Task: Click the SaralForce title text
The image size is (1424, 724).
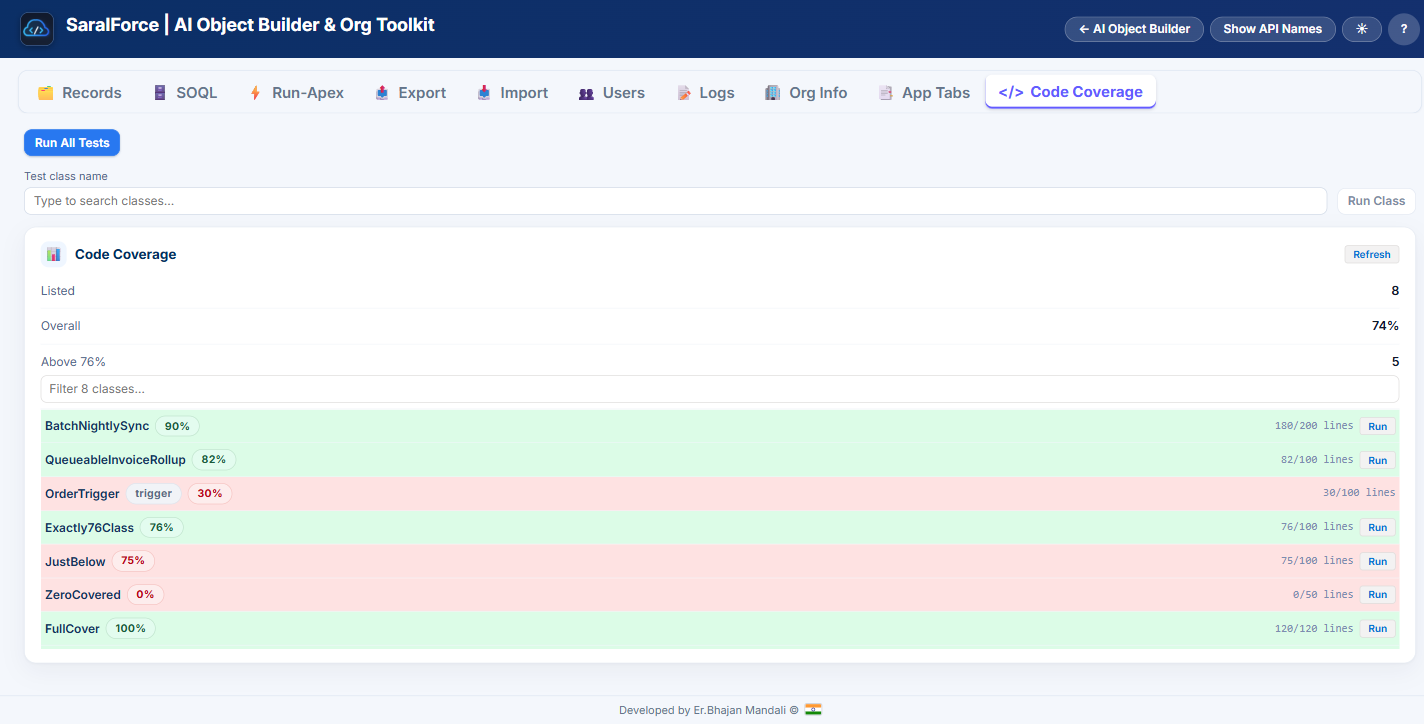Action: click(250, 25)
